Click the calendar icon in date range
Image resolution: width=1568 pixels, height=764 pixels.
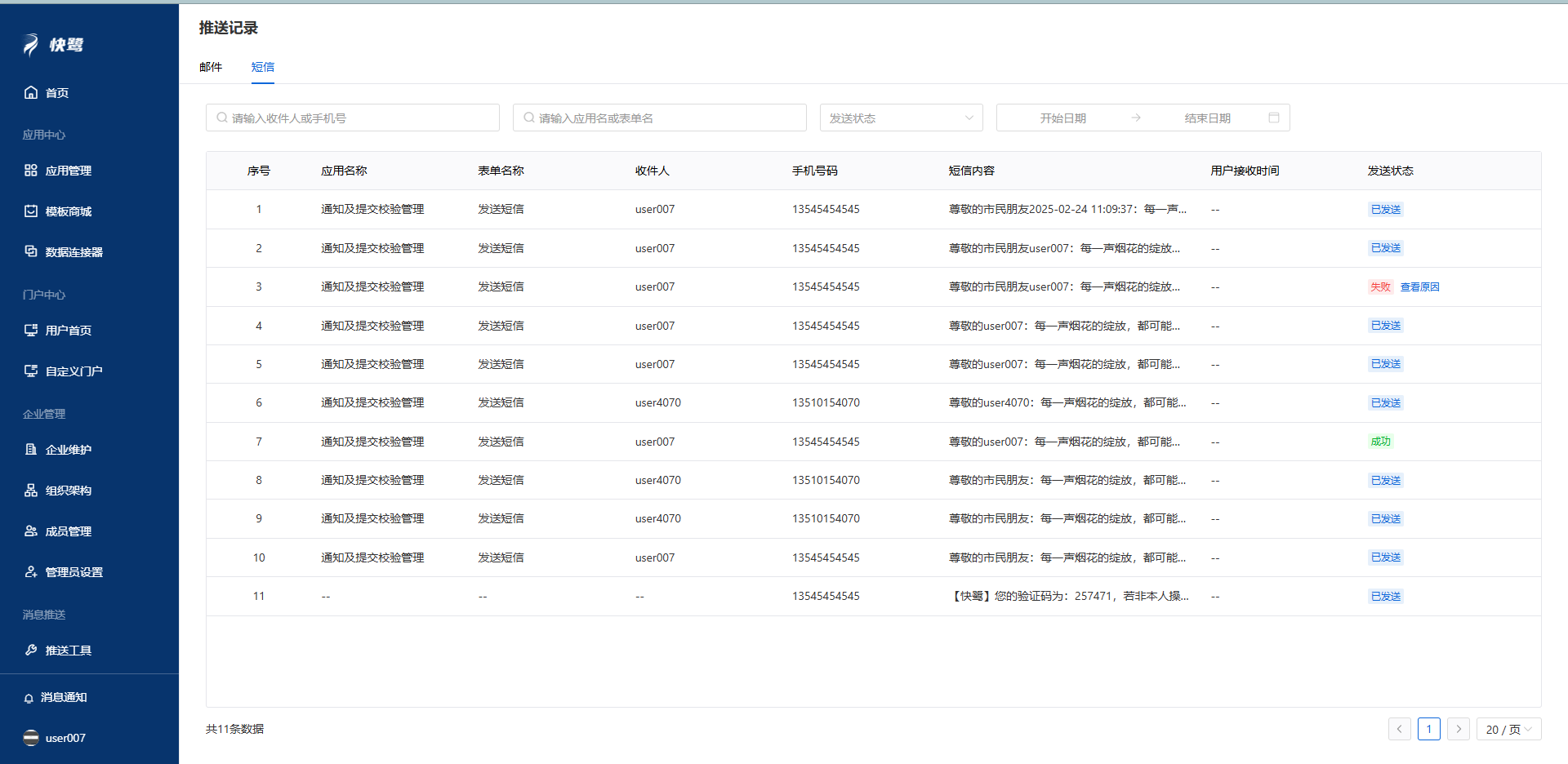coord(1273,118)
